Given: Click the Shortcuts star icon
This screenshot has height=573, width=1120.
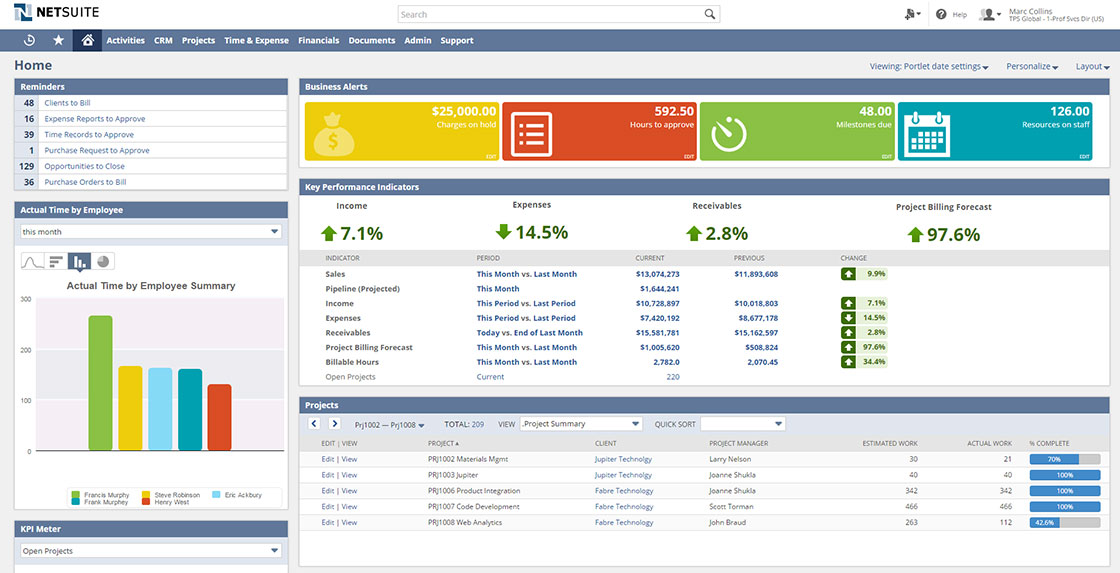Looking at the screenshot, I should [x=58, y=41].
